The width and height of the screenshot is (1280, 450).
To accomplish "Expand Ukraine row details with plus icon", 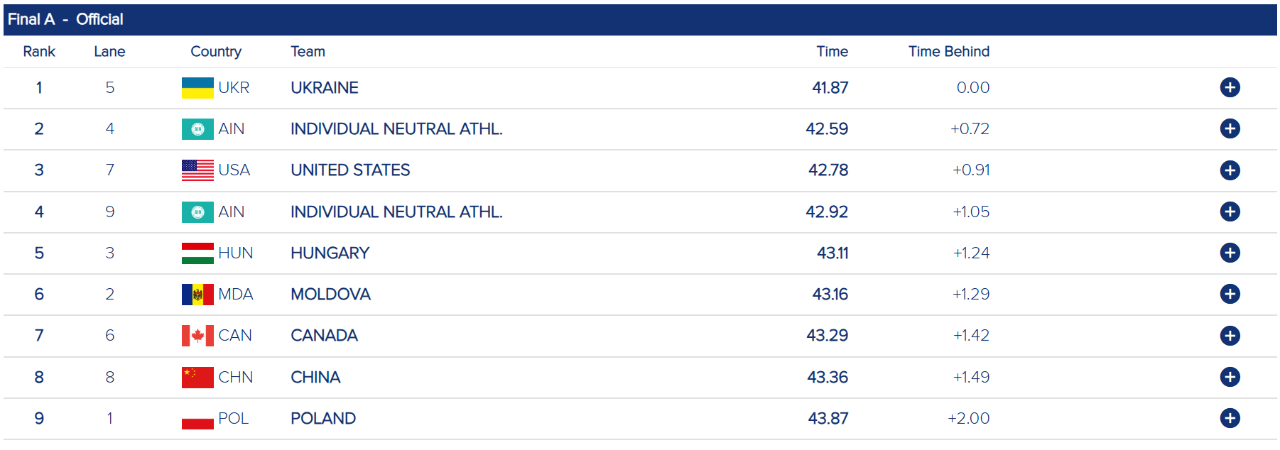I will pyautogui.click(x=1230, y=88).
